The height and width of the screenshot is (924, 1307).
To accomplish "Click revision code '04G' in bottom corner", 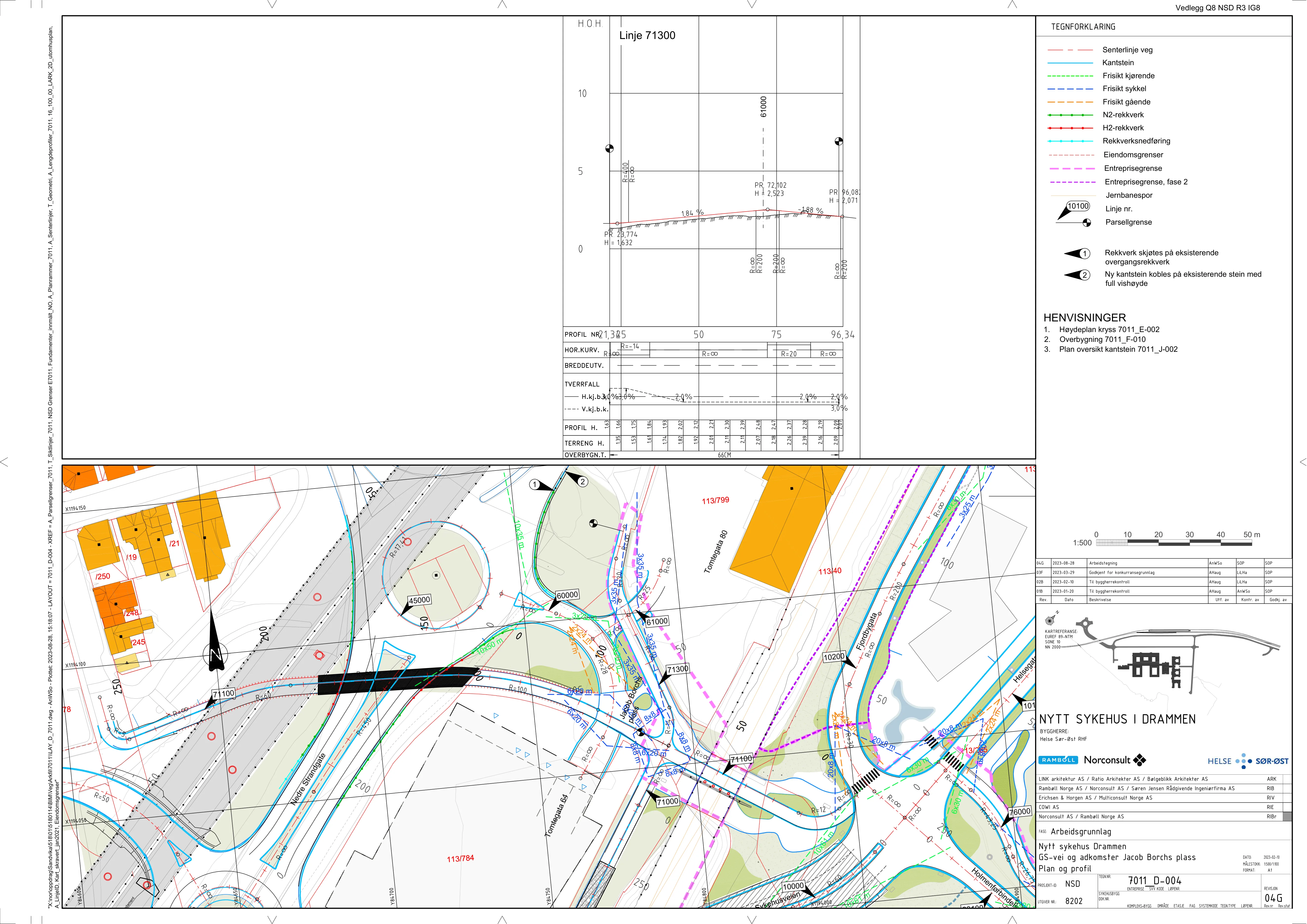I will [1273, 898].
